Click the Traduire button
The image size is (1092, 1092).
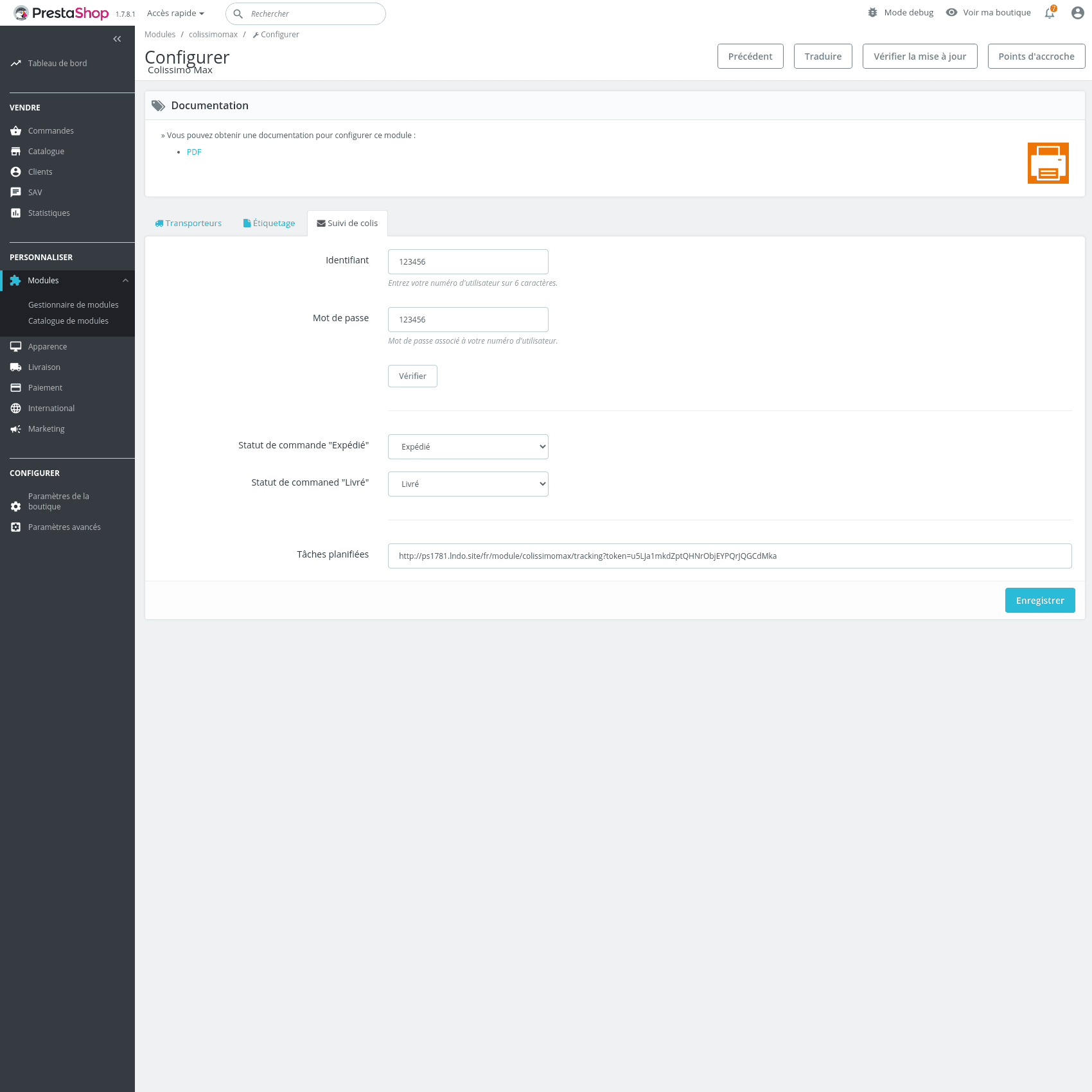823,56
